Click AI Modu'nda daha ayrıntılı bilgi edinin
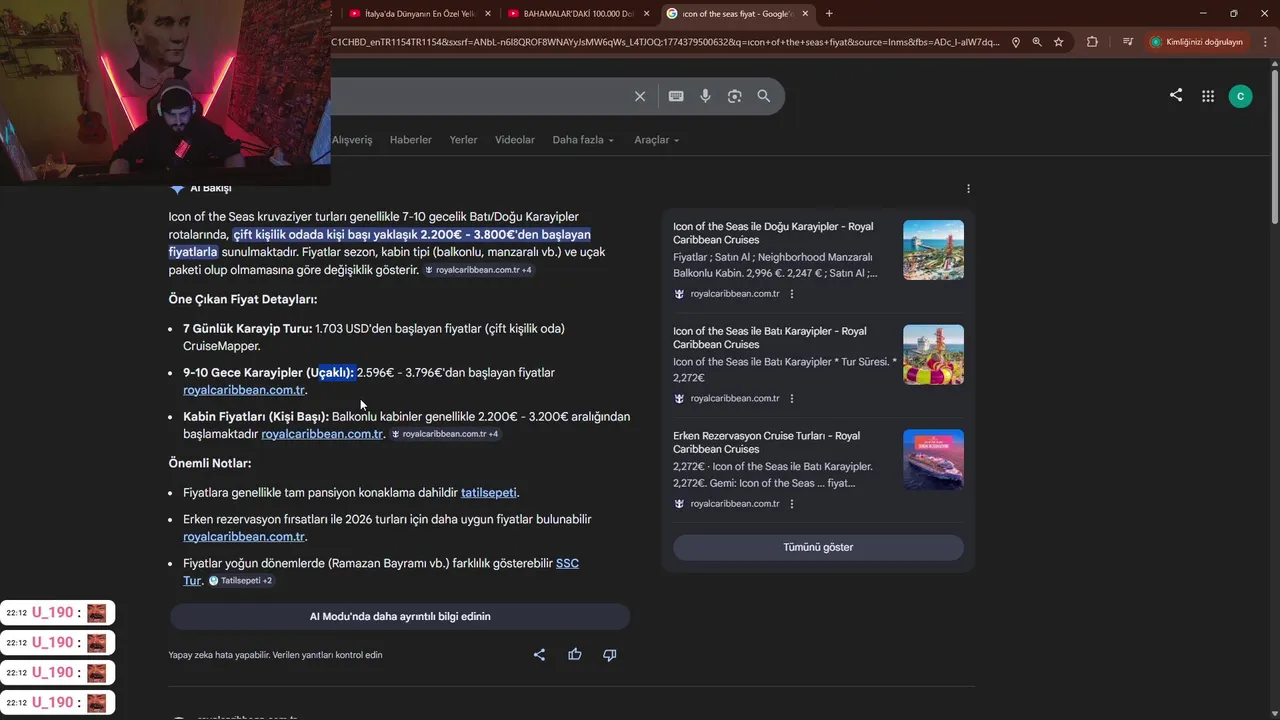The width and height of the screenshot is (1280, 720). point(400,616)
